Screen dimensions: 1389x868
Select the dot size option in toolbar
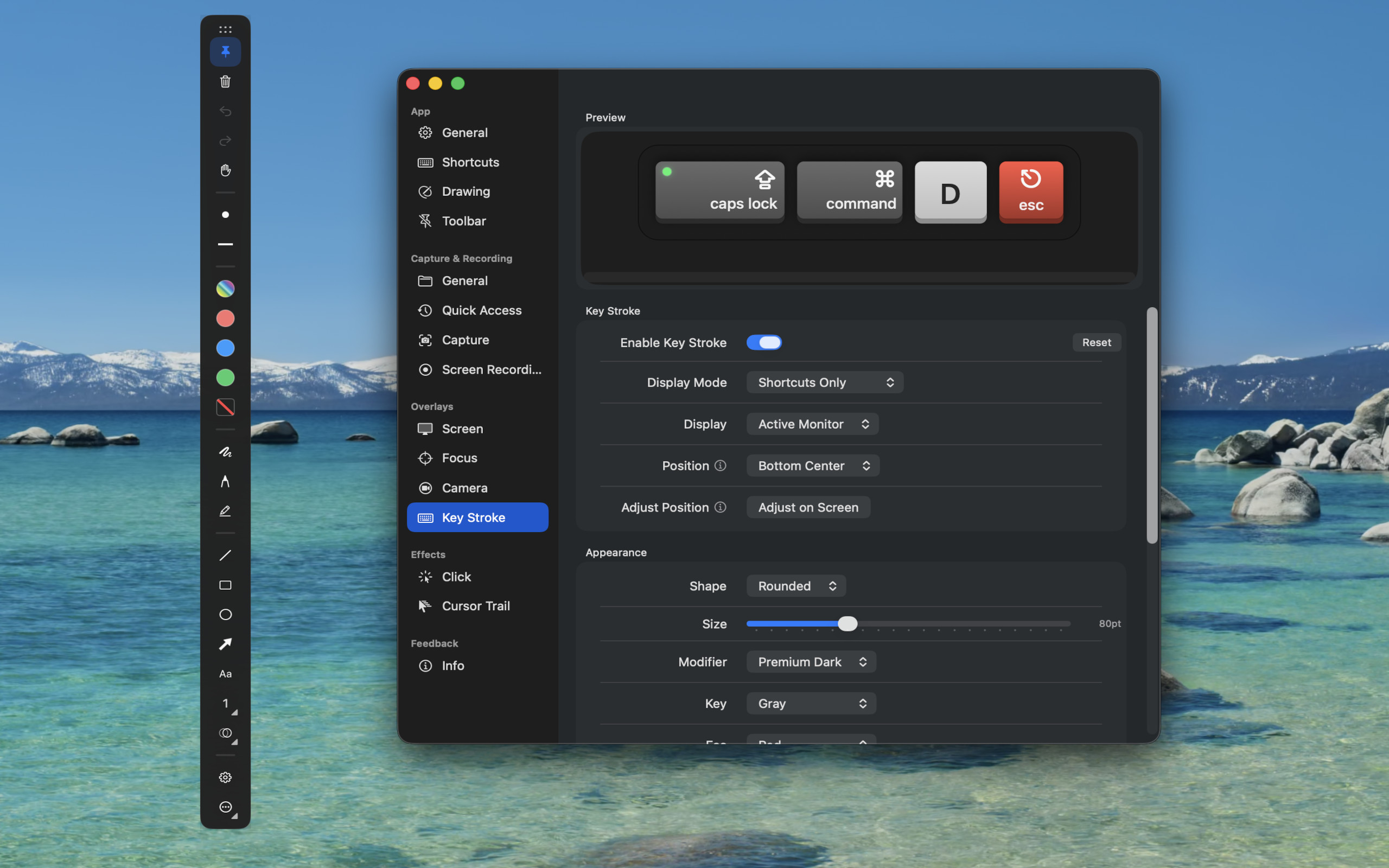coord(225,215)
